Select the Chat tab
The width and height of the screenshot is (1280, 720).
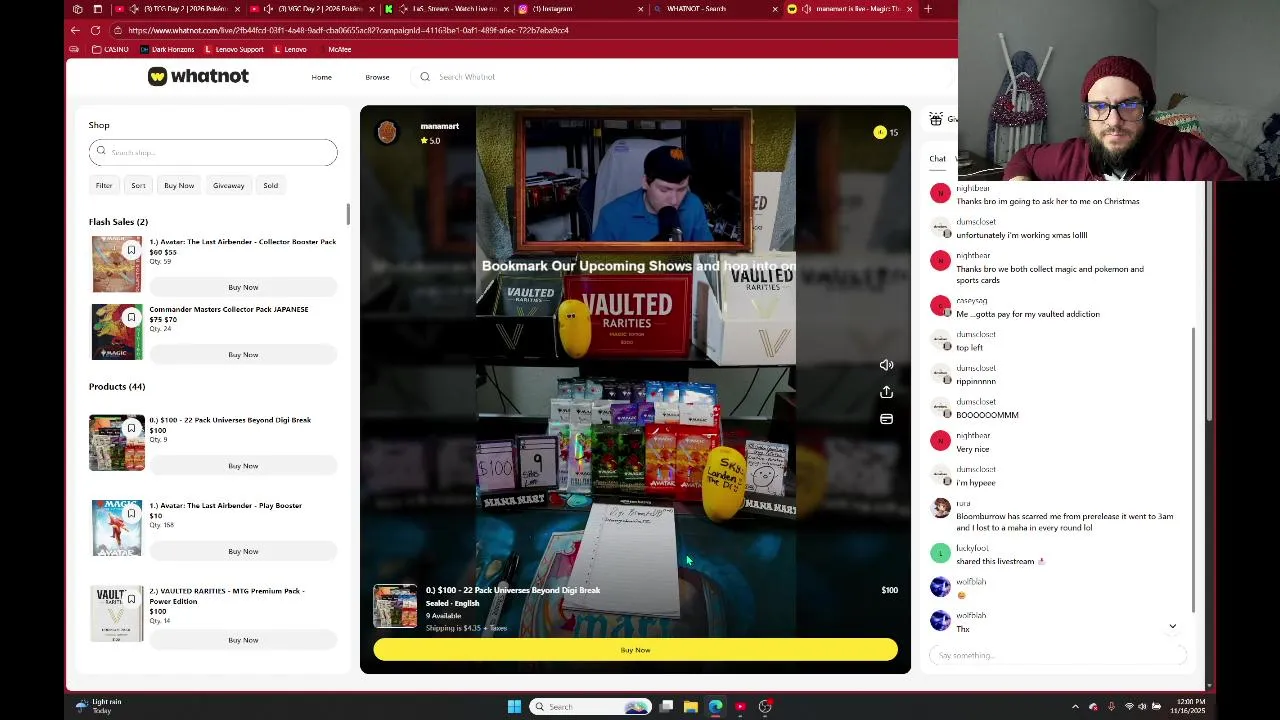[x=937, y=158]
